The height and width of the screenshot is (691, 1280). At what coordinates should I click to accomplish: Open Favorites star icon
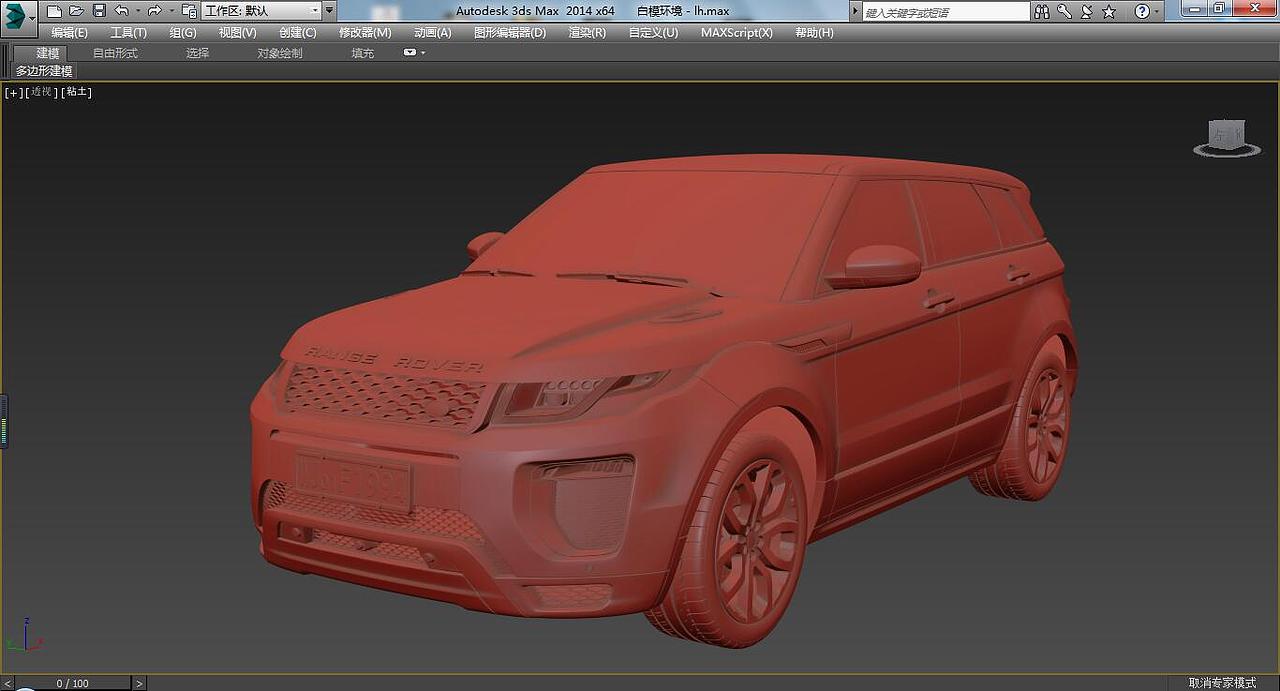(1109, 12)
